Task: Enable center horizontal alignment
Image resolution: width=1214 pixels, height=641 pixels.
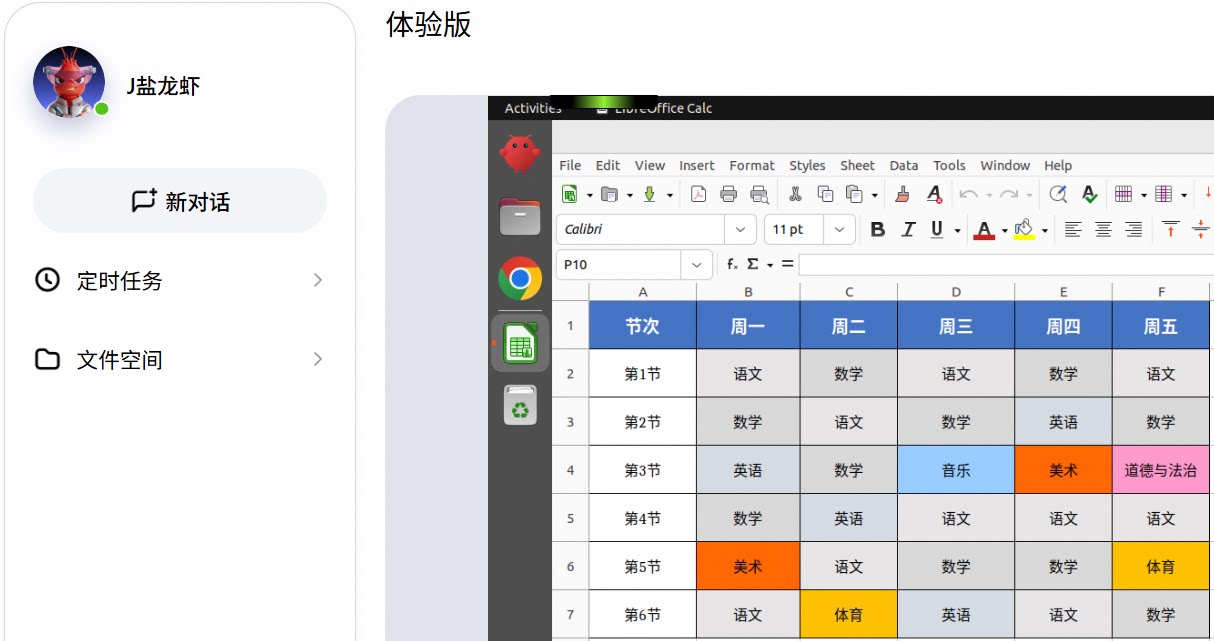Action: pos(1103,230)
